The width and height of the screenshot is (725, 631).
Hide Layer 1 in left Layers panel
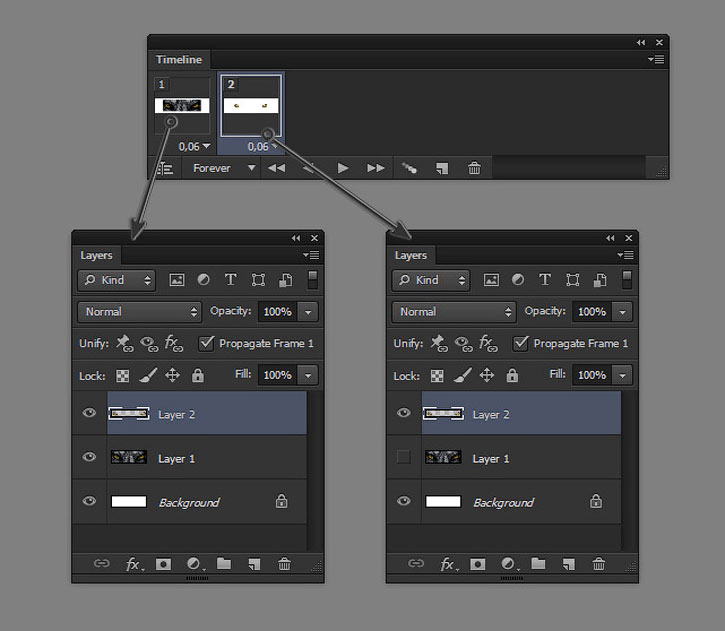pos(89,457)
